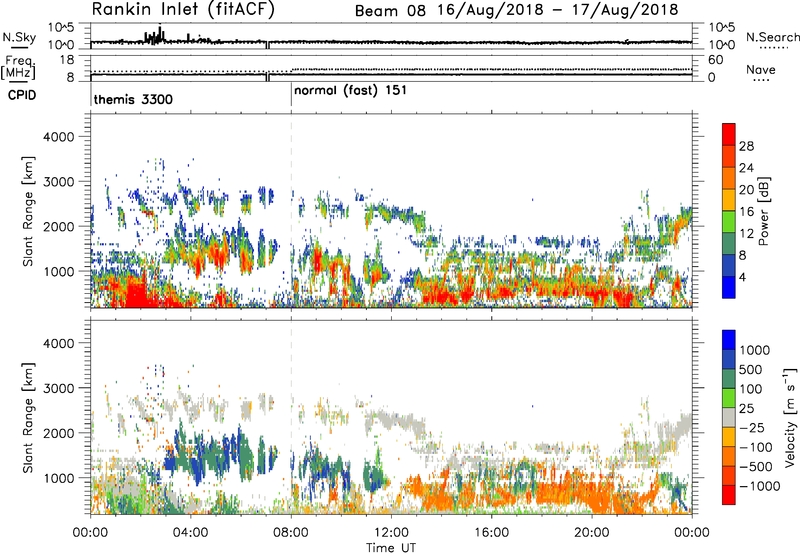
Task: Click the '12:00' time axis tick
Action: (391, 533)
